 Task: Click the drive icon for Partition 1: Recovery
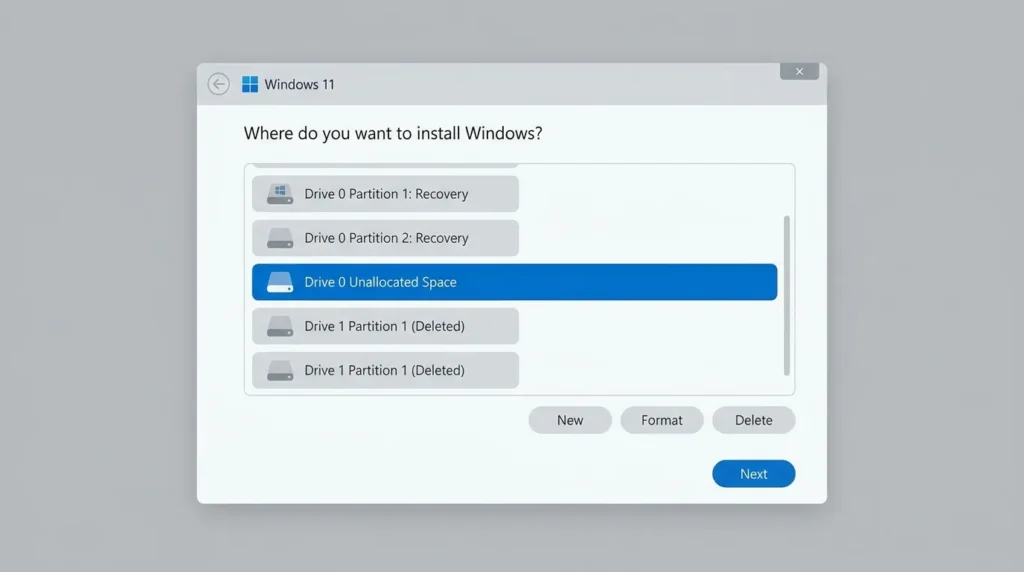[x=280, y=194]
